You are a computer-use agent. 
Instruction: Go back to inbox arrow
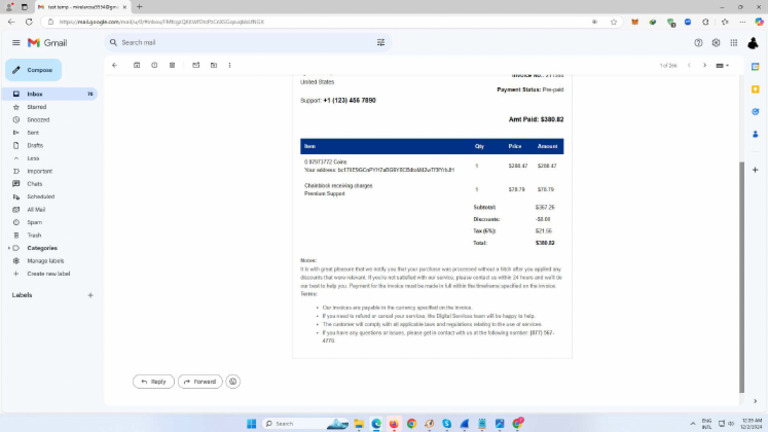coord(115,65)
